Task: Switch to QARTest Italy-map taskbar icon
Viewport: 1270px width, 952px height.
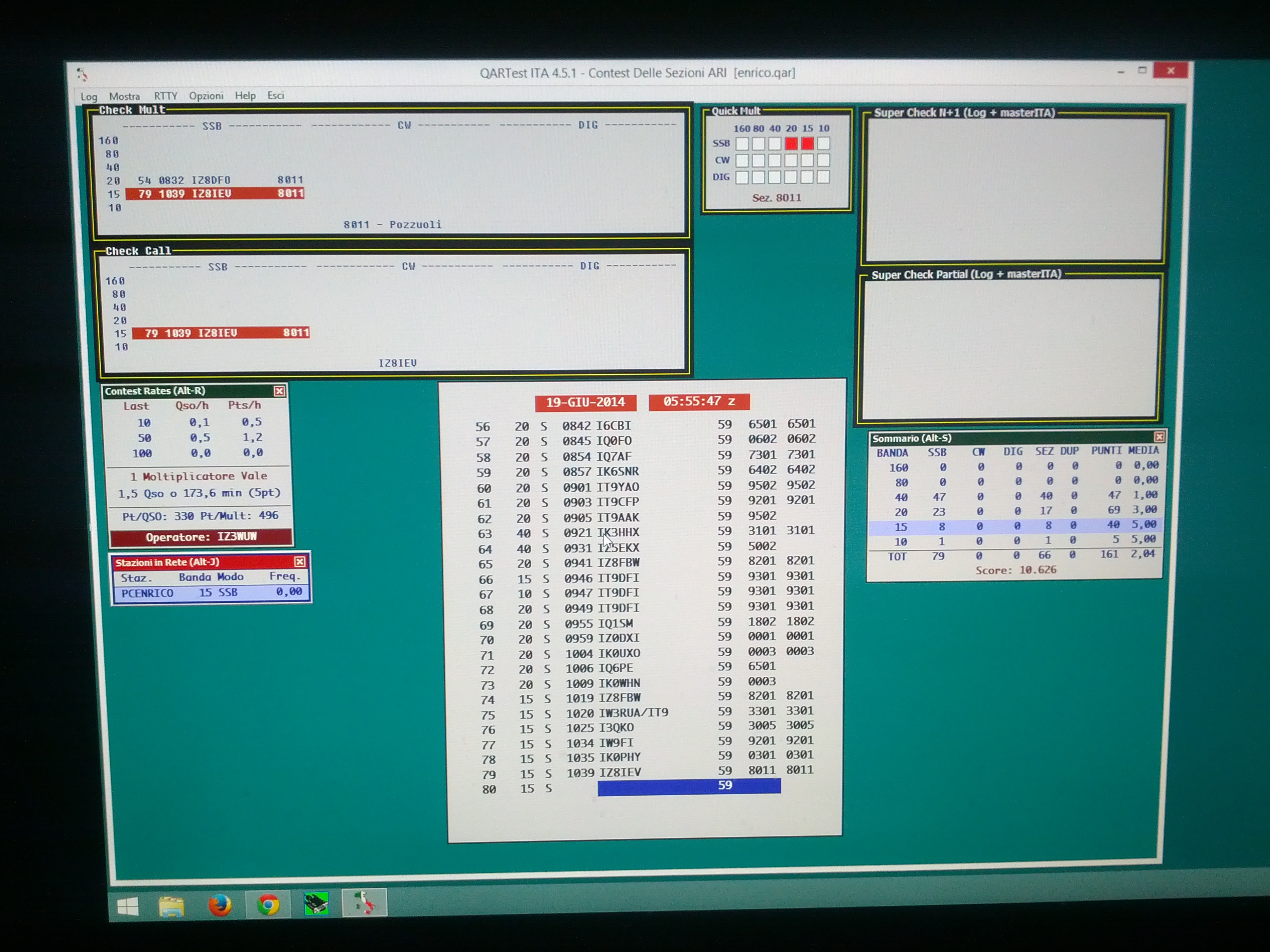Action: (364, 903)
